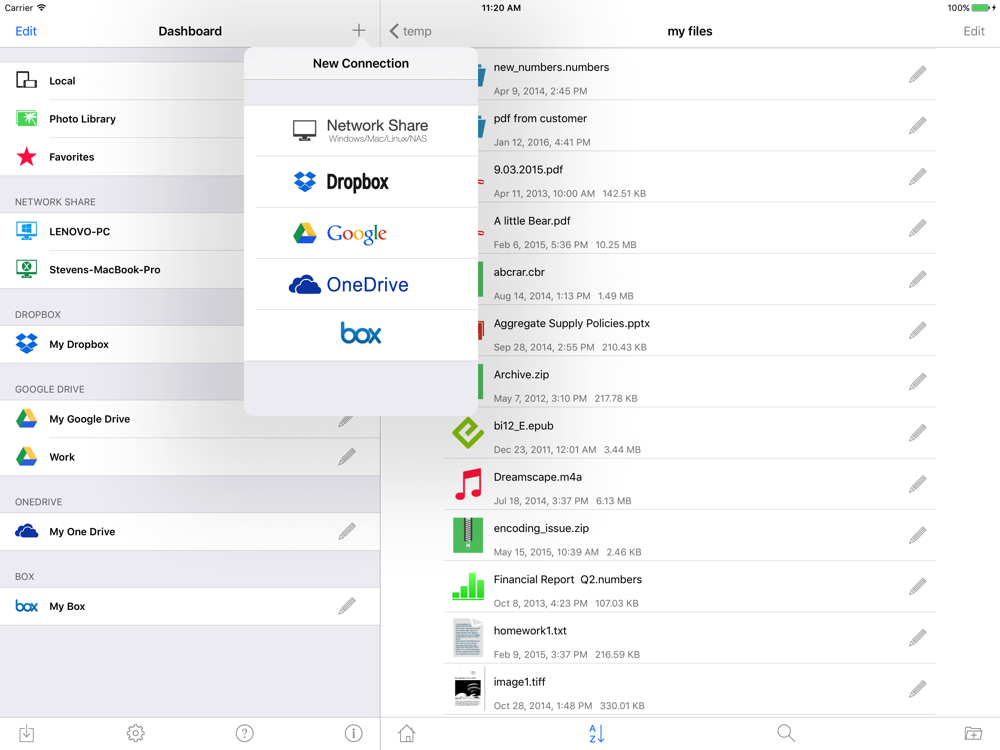
Task: Open the image1.tiff thumbnail
Action: tap(469, 689)
